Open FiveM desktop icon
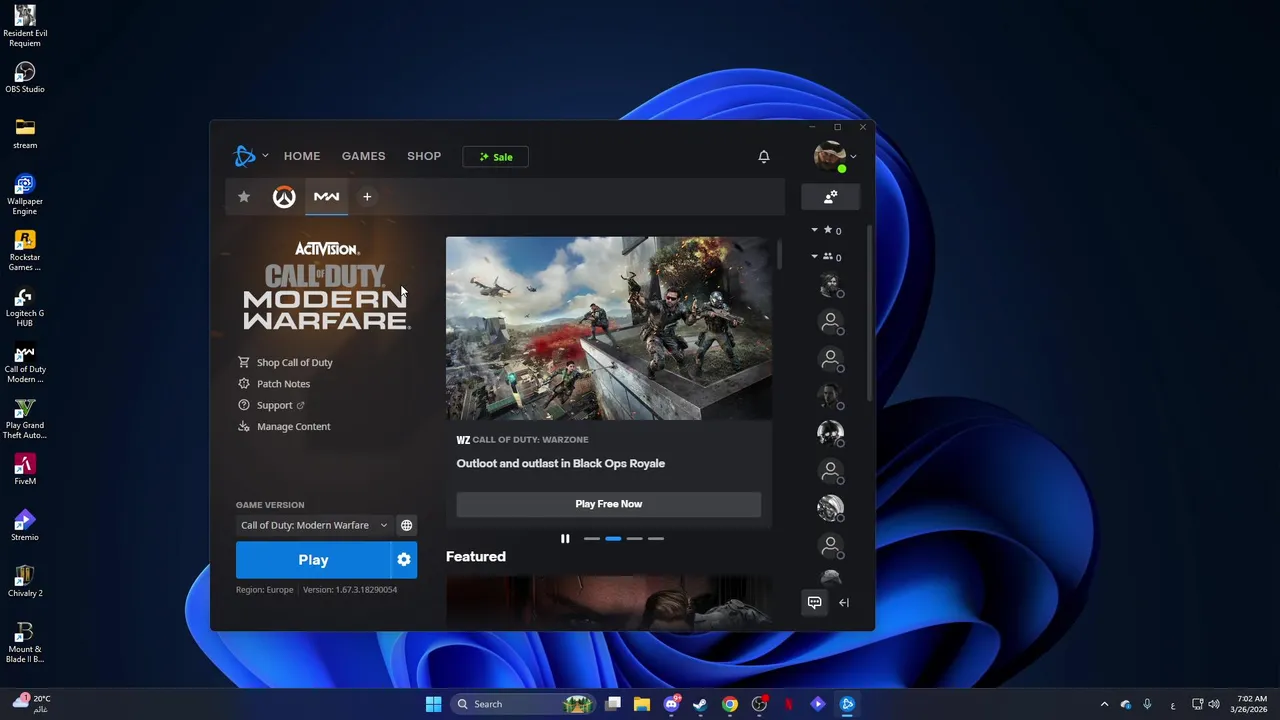Screen dimensions: 1280x720 tap(25, 469)
